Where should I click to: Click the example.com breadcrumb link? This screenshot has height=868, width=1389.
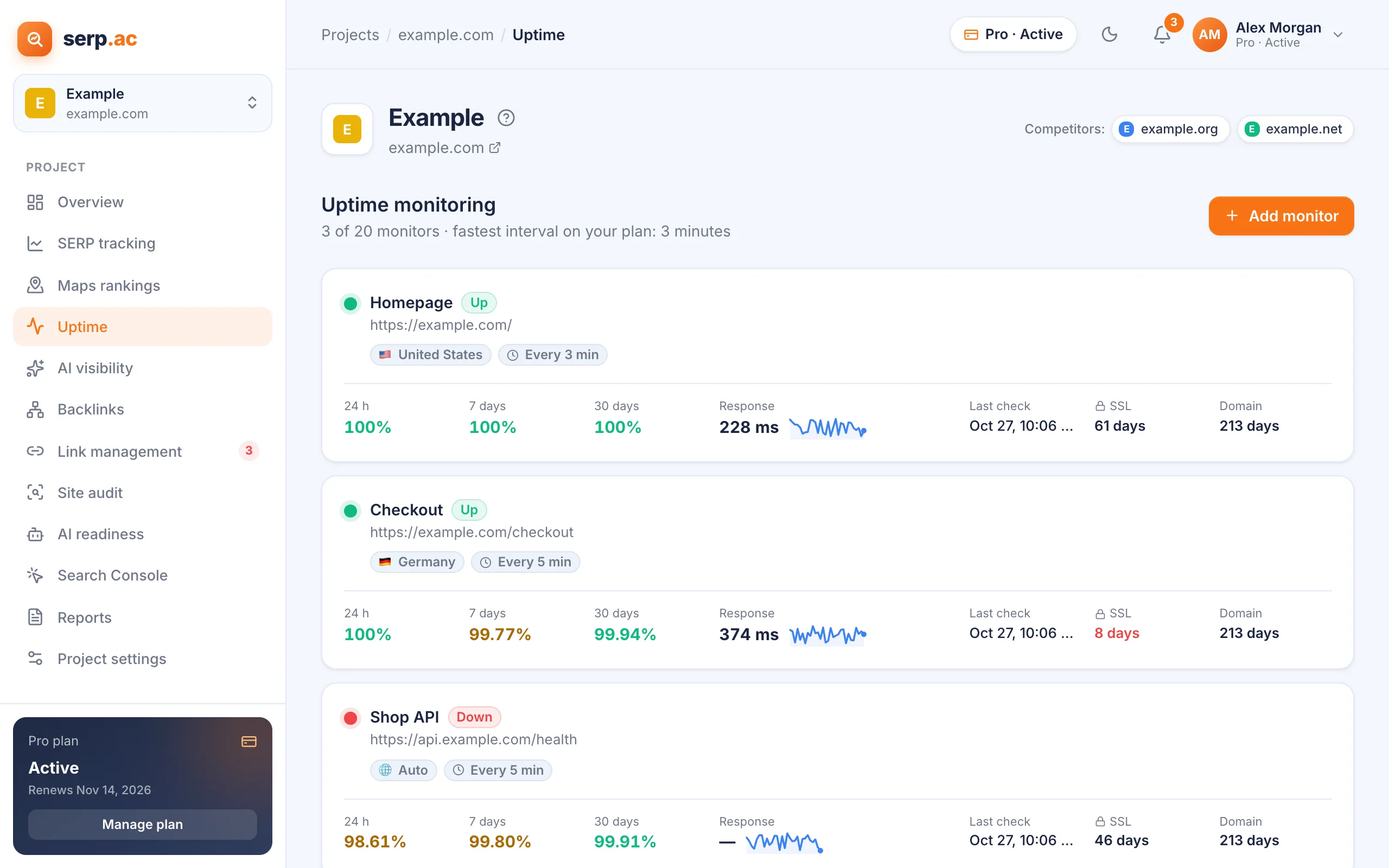click(445, 34)
